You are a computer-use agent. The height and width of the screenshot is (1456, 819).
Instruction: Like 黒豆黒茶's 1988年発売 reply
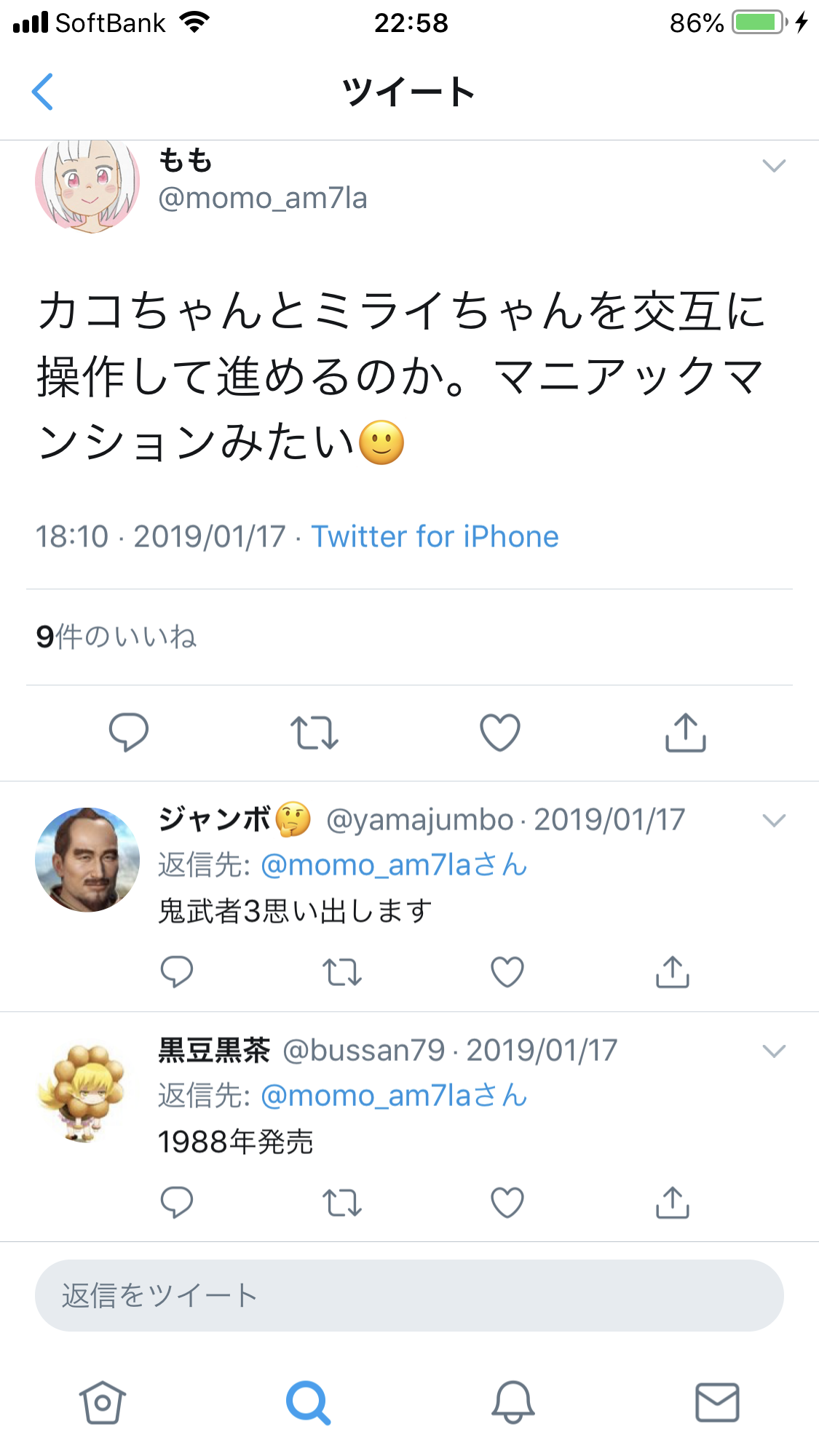507,1202
